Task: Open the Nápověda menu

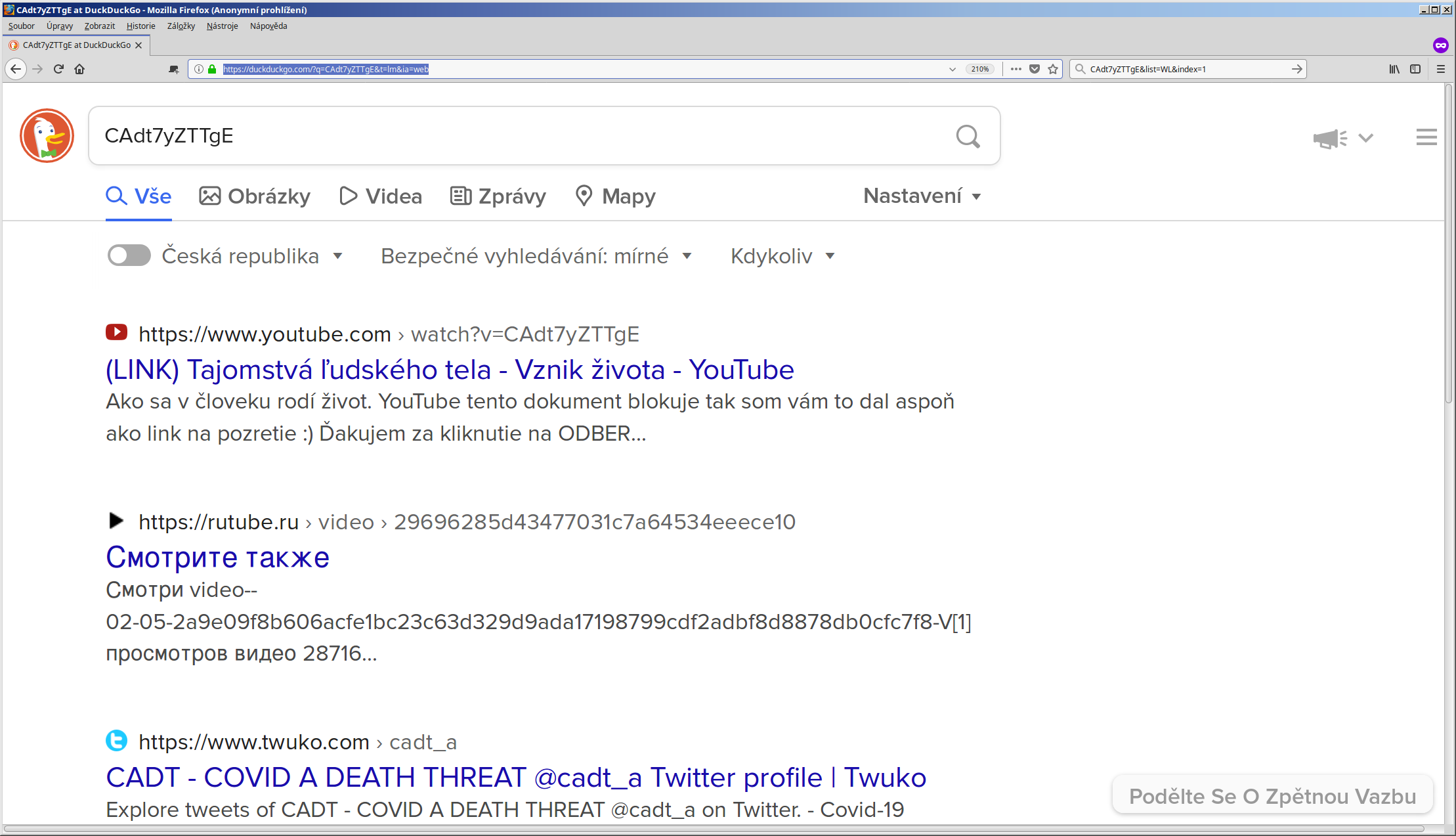Action: pyautogui.click(x=268, y=26)
